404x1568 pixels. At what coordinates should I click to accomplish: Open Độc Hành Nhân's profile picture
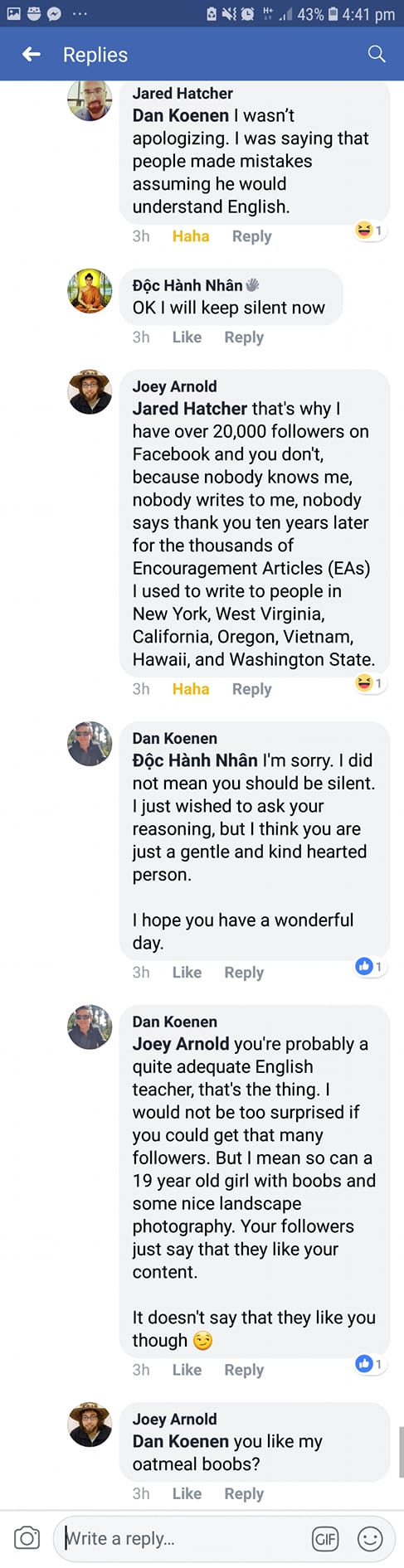pyautogui.click(x=90, y=291)
